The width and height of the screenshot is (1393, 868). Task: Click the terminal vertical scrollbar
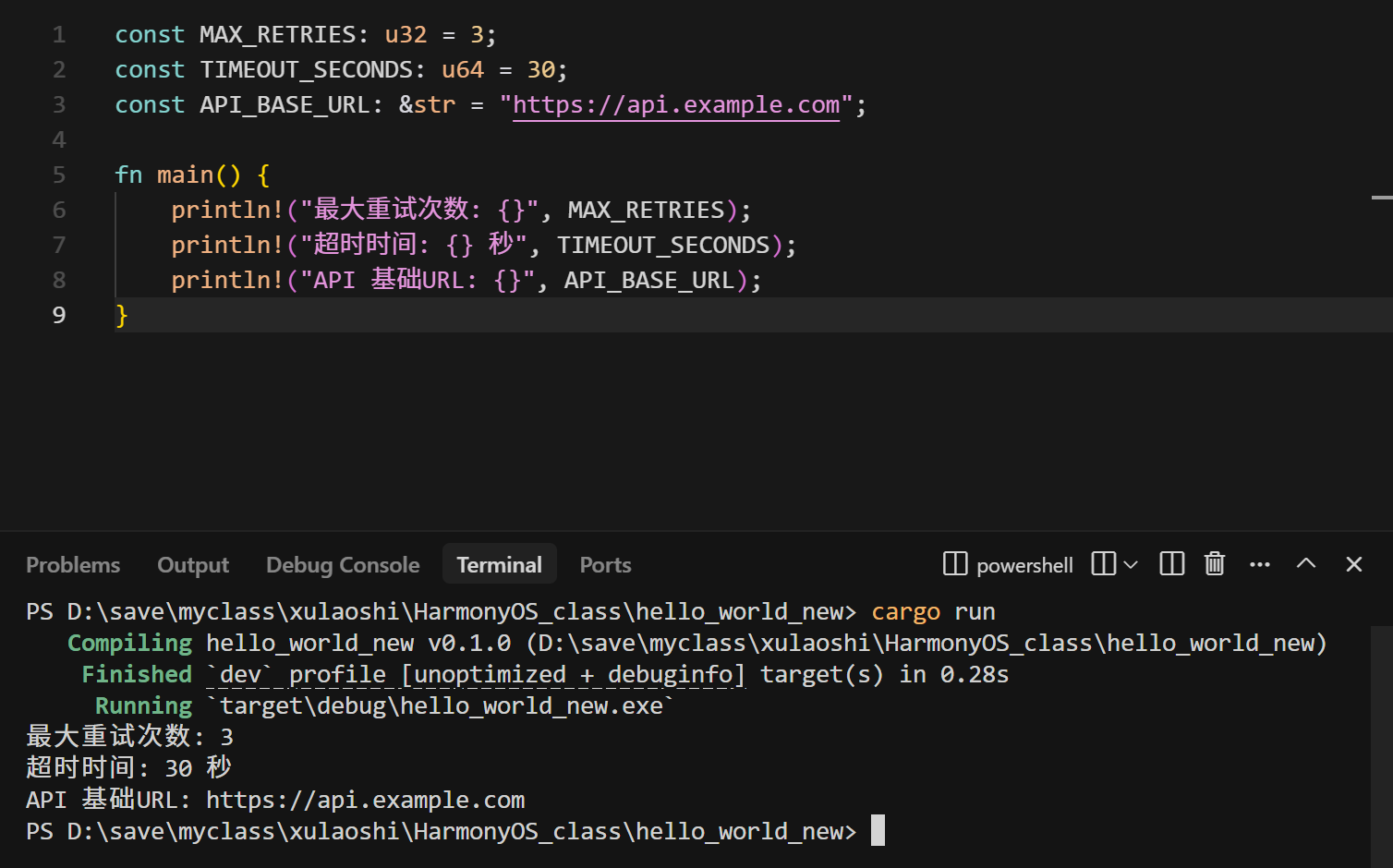tap(1382, 748)
